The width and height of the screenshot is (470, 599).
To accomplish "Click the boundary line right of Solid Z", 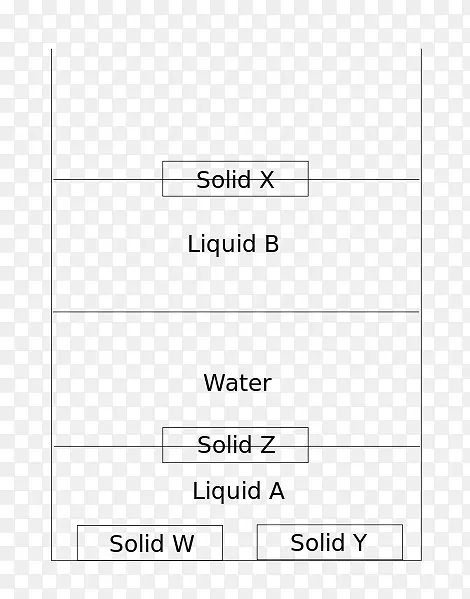I will pos(364,446).
